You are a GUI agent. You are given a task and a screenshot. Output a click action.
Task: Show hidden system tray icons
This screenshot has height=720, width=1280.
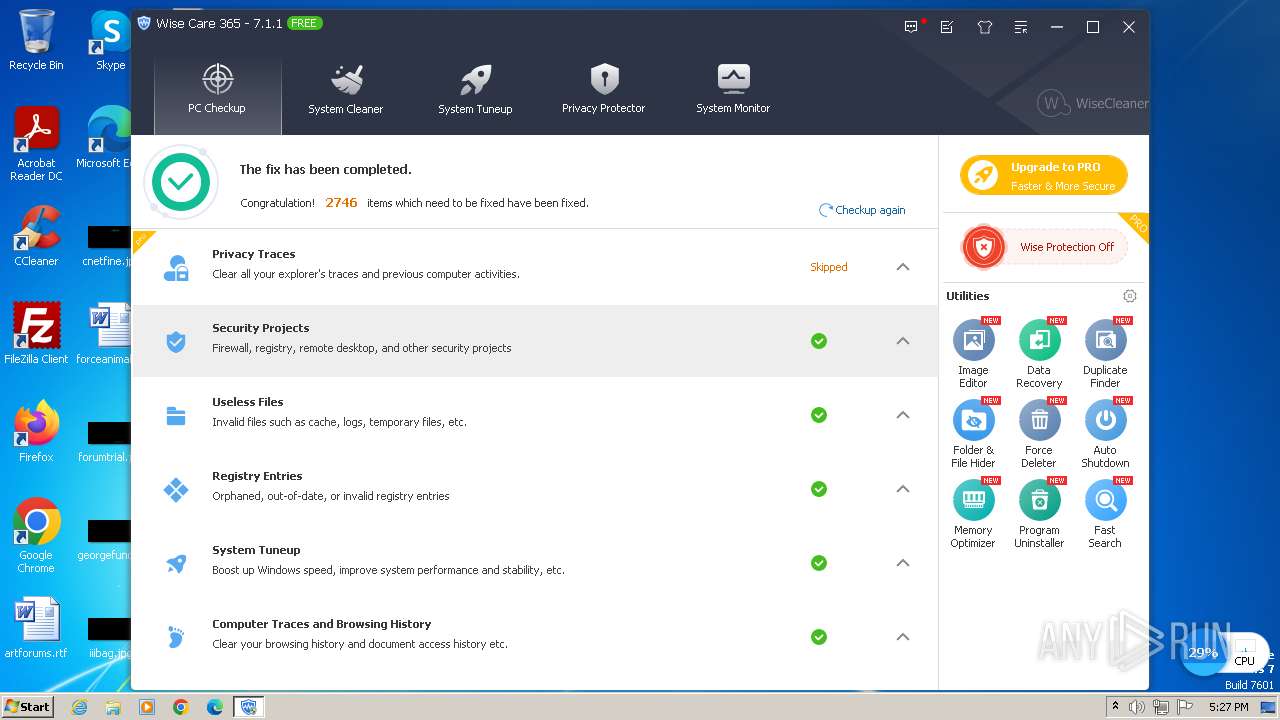(1115, 706)
